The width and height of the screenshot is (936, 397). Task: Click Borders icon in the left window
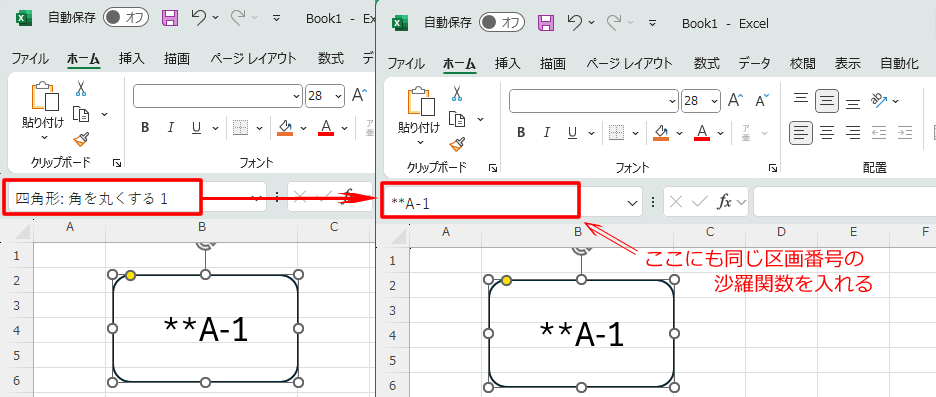click(x=241, y=127)
